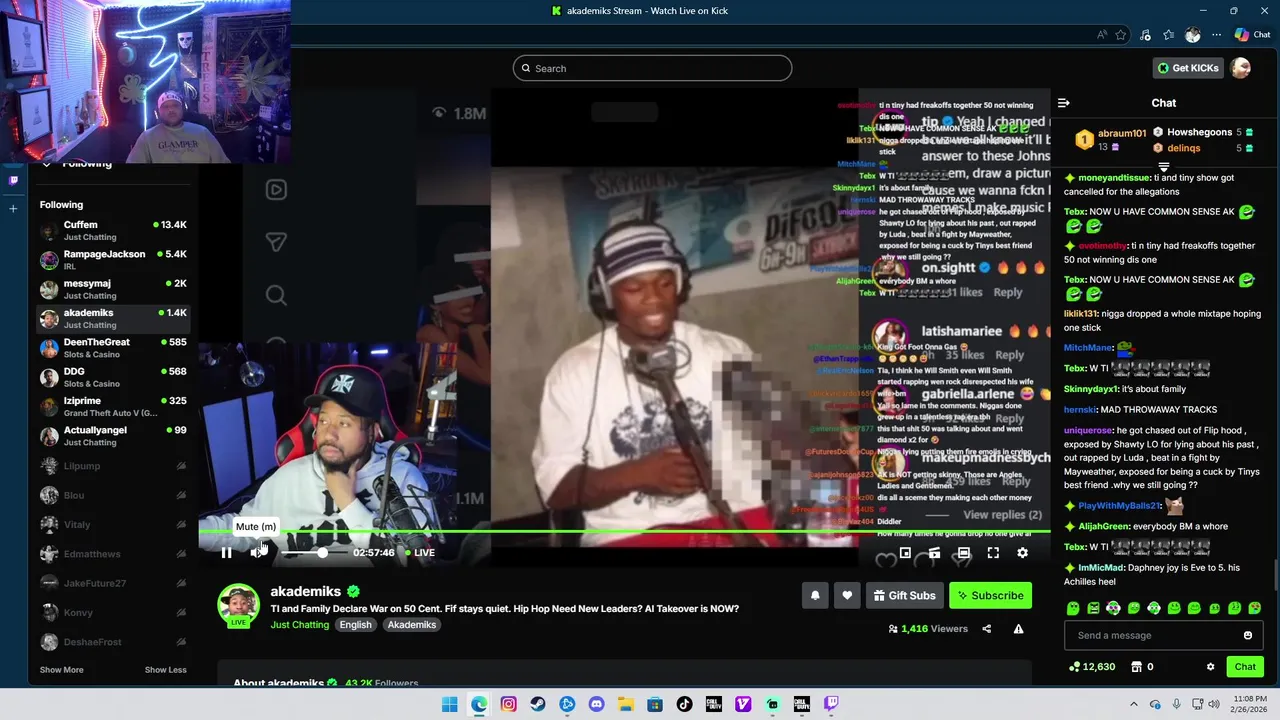
Task: Share the stream via share icon
Action: (x=987, y=629)
